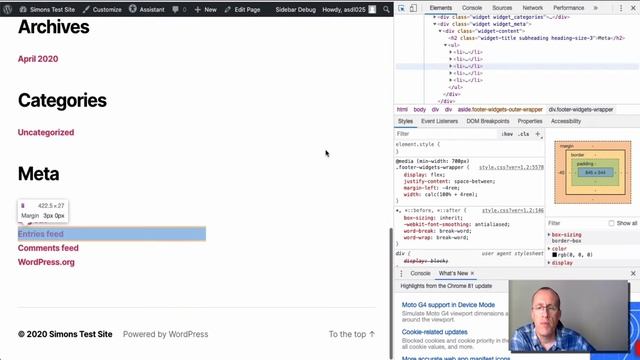Image resolution: width=640 pixels, height=360 pixels.
Task: Jump using To the top link
Action: click(352, 334)
